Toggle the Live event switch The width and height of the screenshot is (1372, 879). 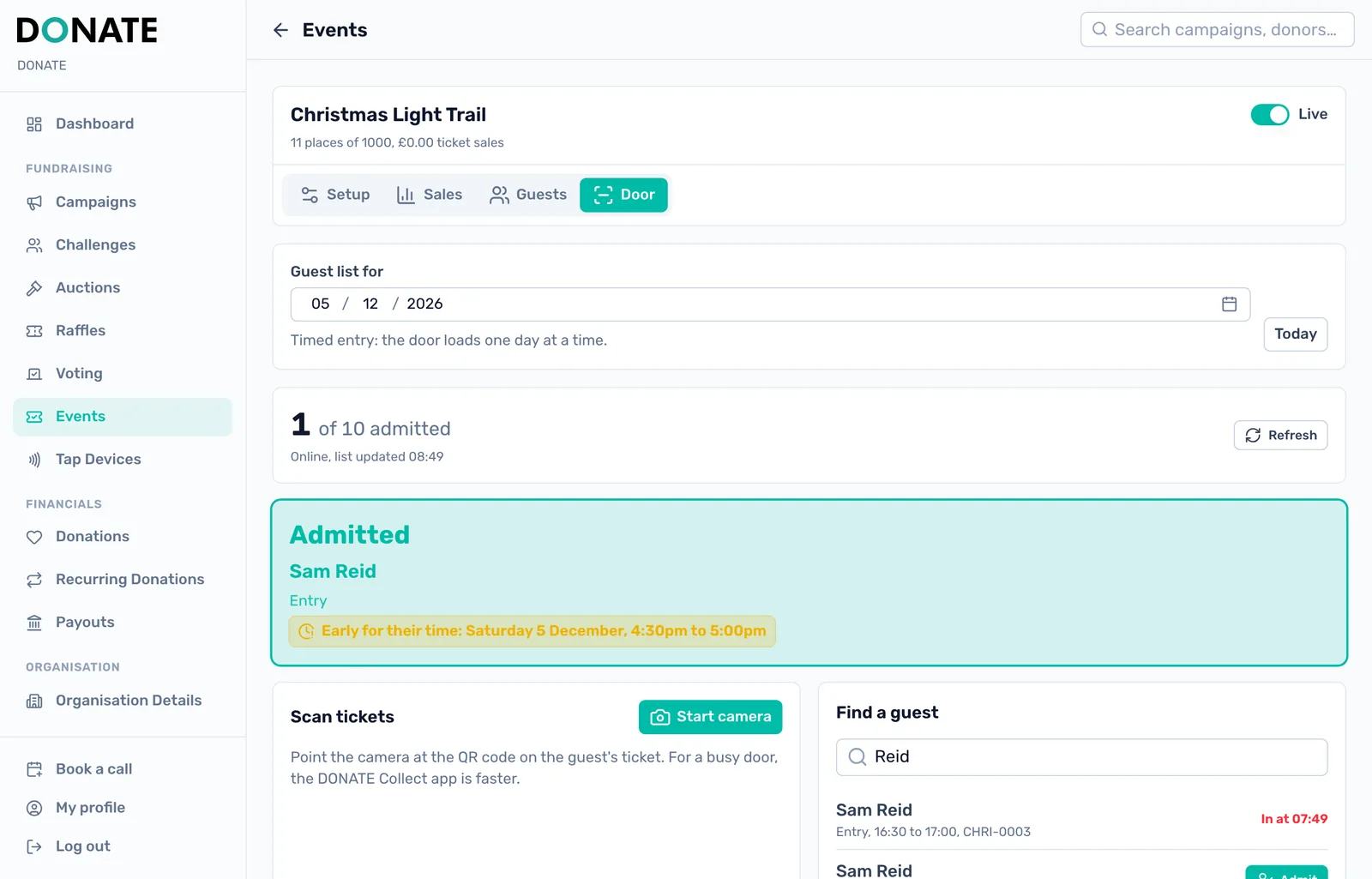[1269, 115]
